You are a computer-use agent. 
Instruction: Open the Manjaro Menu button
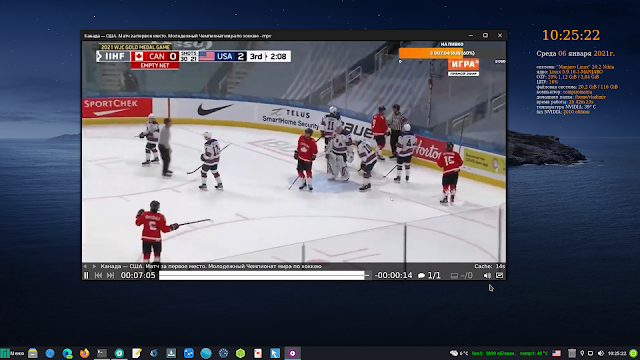pyautogui.click(x=13, y=353)
